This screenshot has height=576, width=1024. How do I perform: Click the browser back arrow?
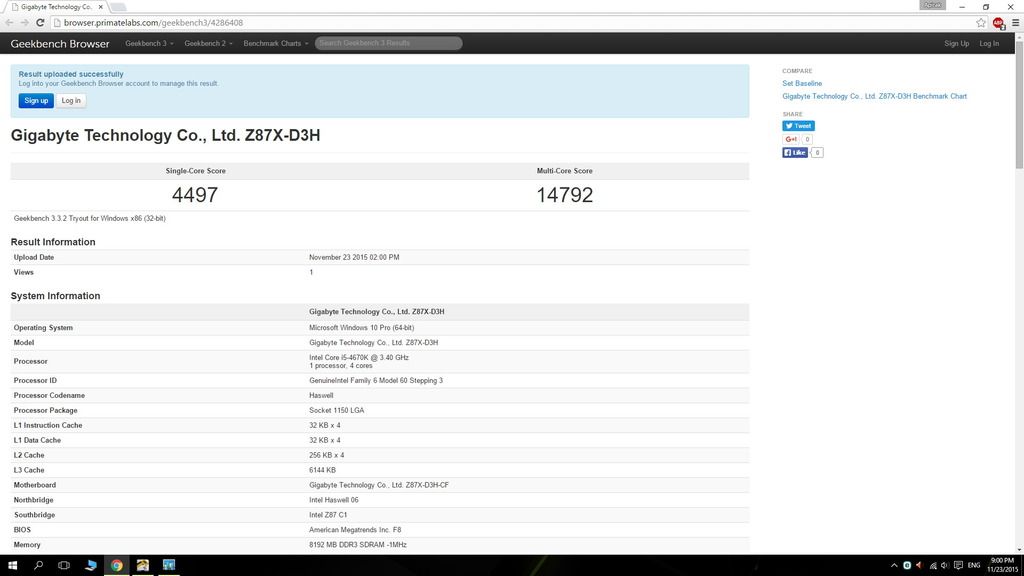9,23
